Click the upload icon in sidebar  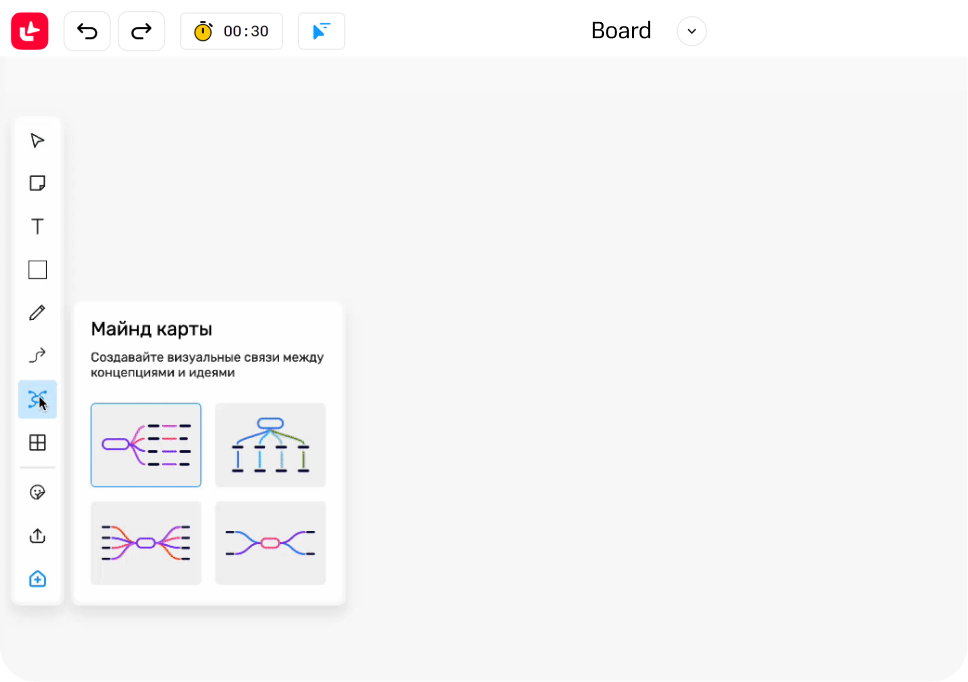[x=37, y=536]
